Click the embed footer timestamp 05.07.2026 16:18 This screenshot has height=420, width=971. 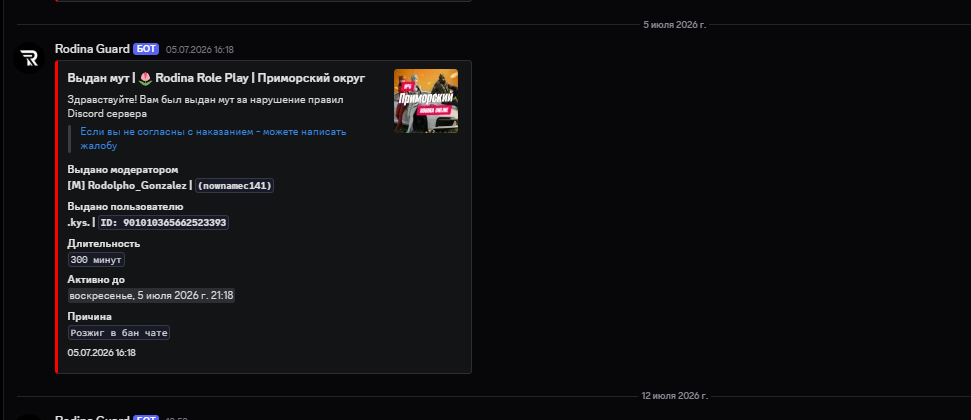[102, 352]
